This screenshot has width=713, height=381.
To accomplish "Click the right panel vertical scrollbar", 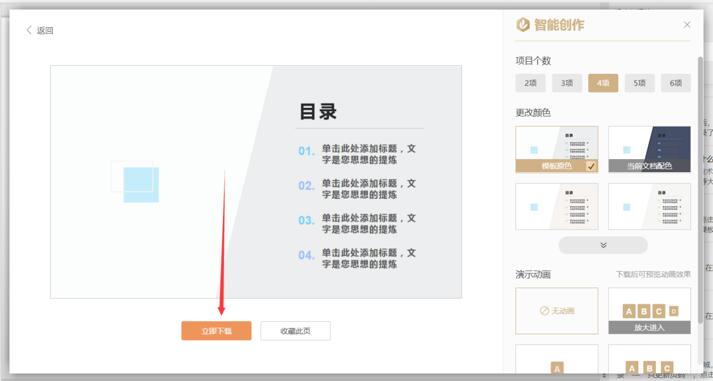I will click(699, 189).
